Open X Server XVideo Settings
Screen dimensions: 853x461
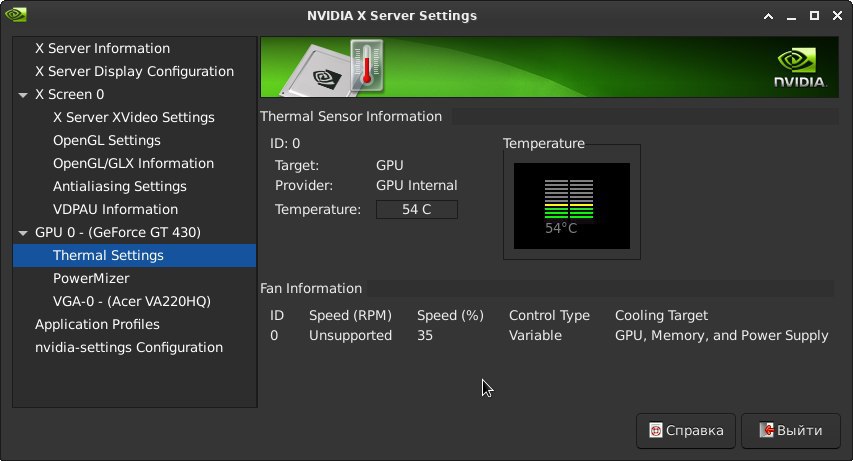coord(134,117)
